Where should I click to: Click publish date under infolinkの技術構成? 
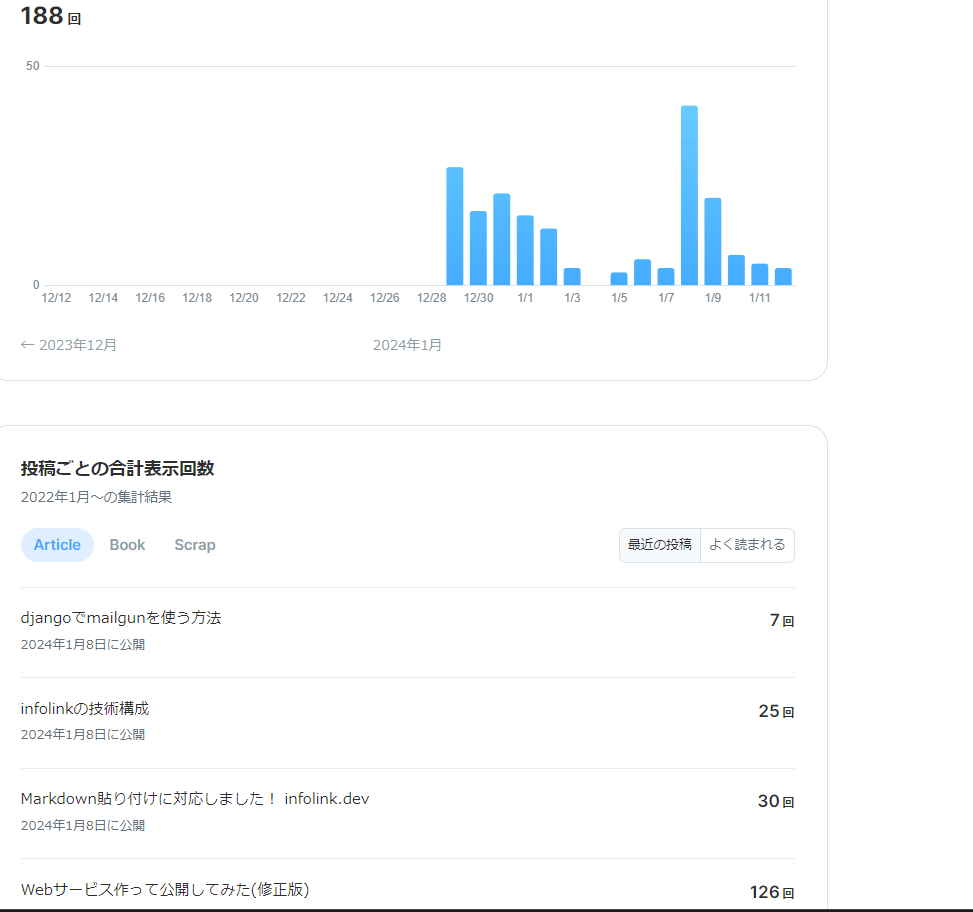(83, 735)
